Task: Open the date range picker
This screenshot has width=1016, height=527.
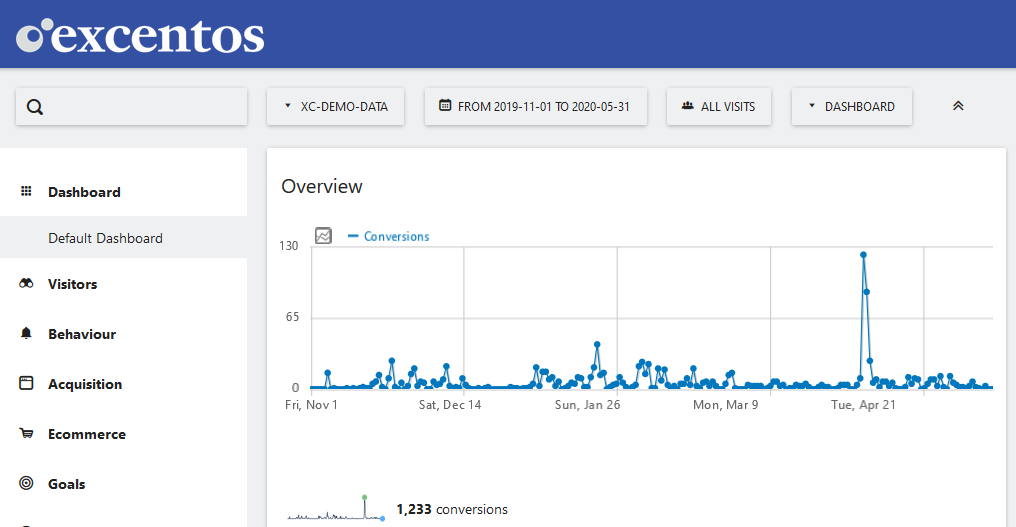Action: 535,106
